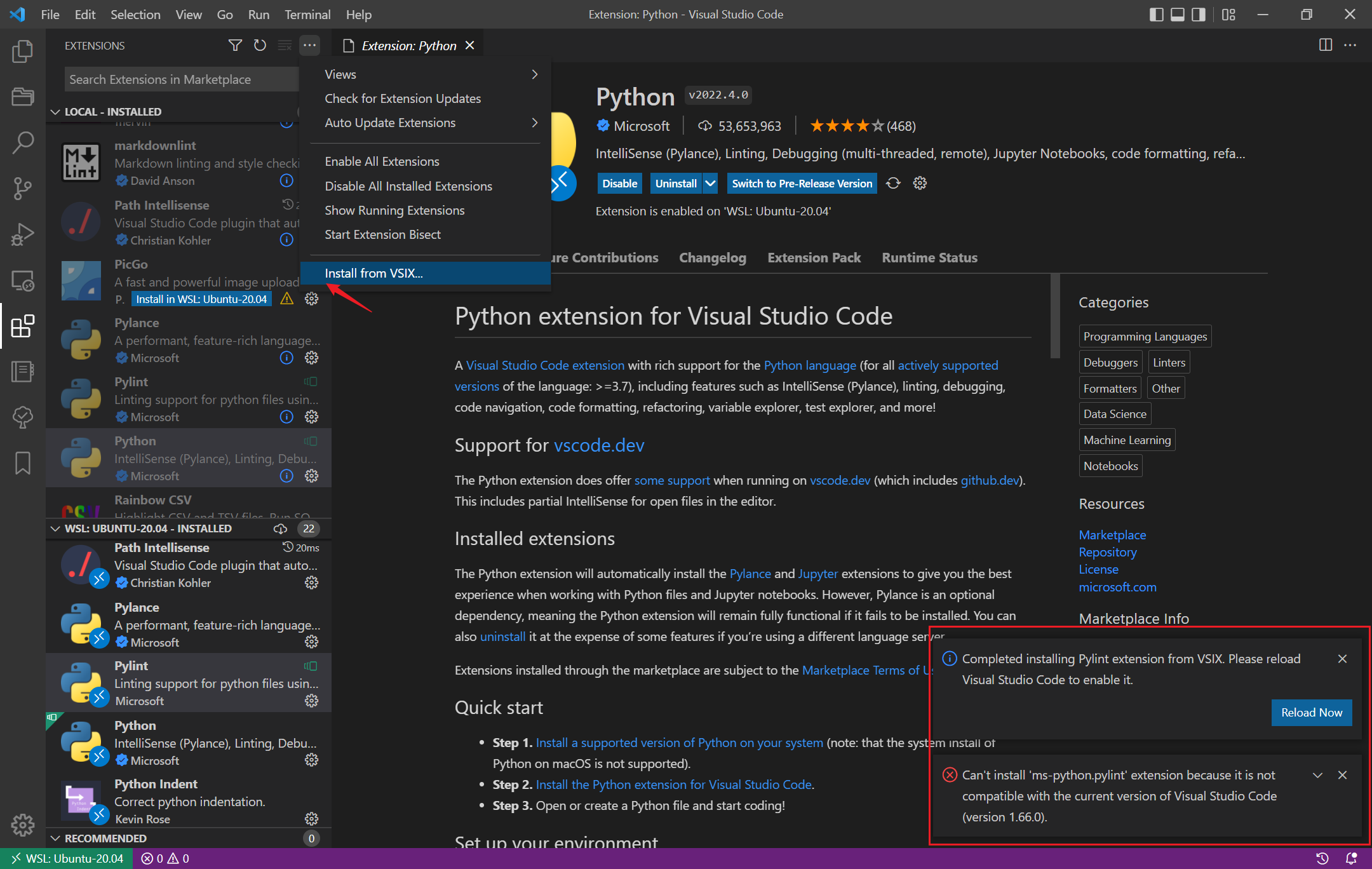Open the Run and Debug view
1372x869 pixels.
[23, 234]
